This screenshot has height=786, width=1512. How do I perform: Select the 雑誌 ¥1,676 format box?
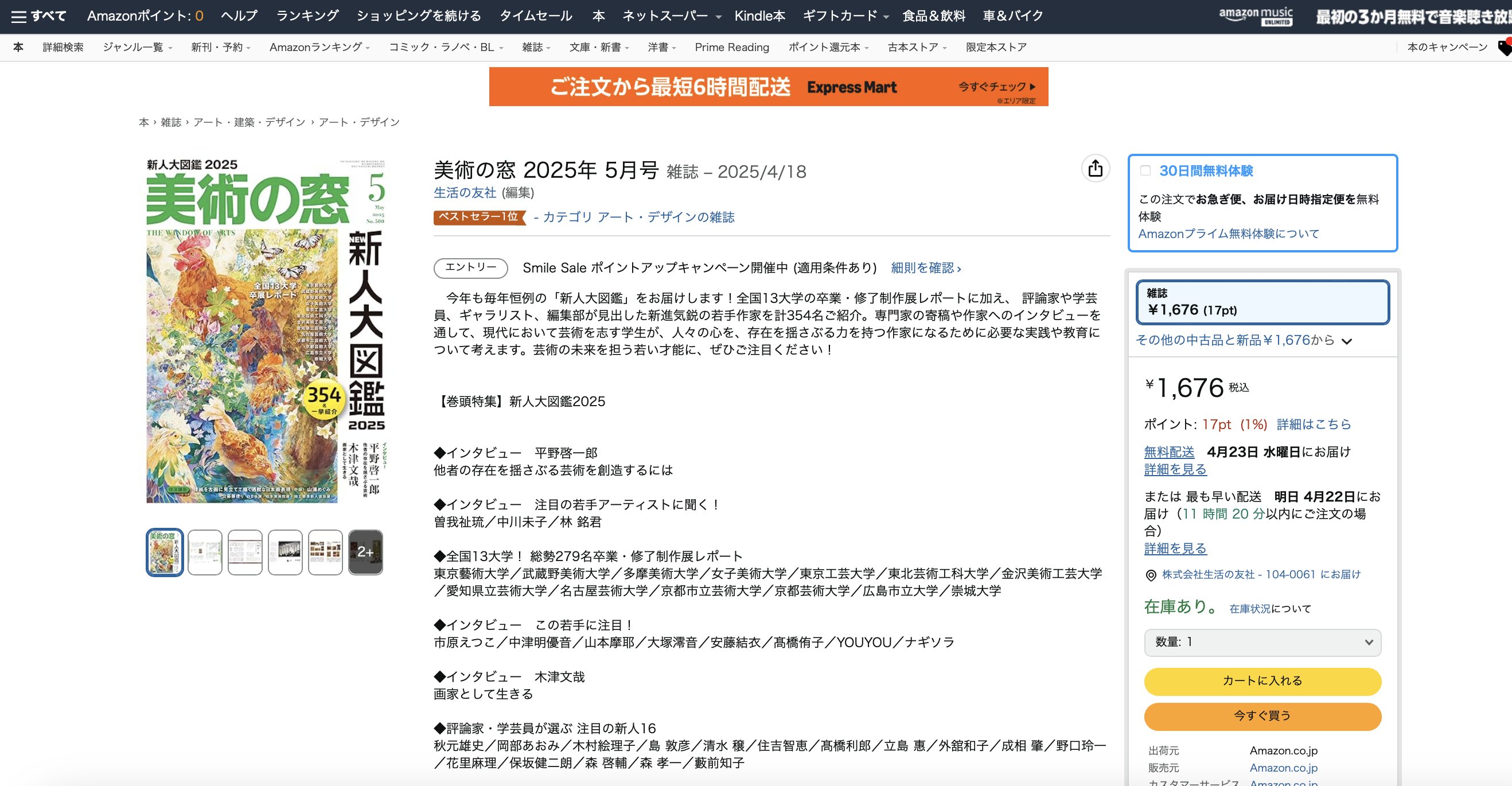pos(1262,302)
